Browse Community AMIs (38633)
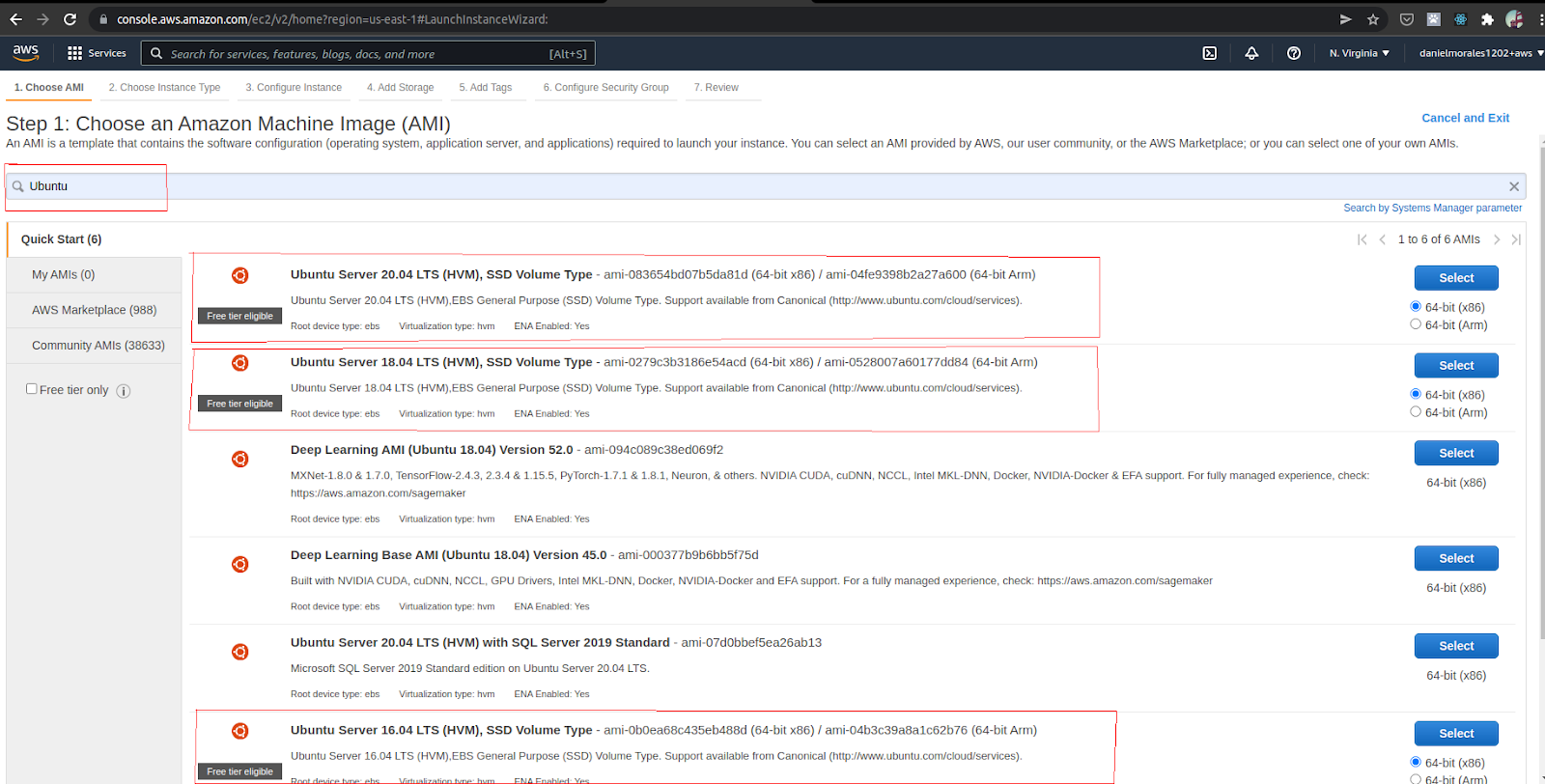 [94, 346]
